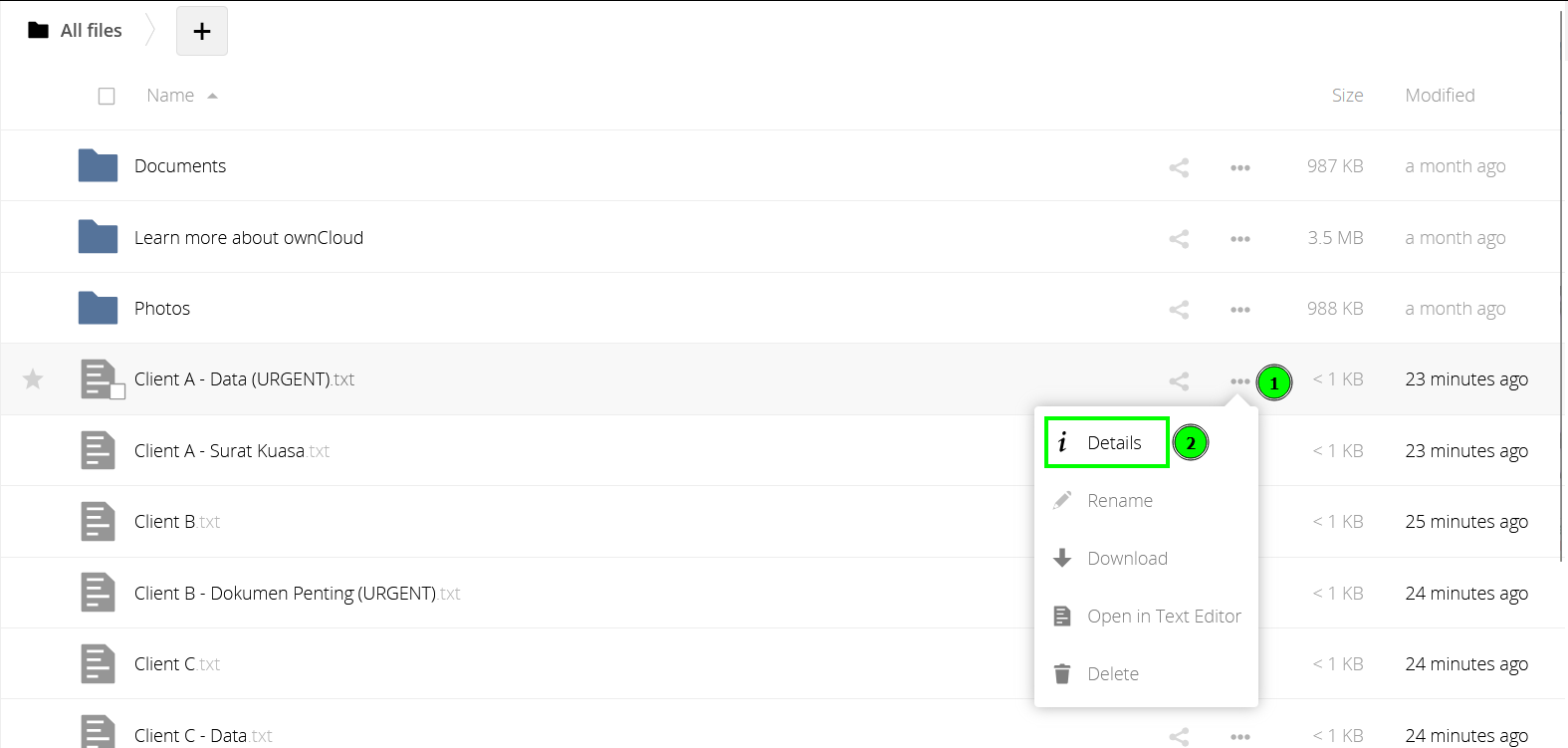Sort files by Name column header

coord(170,96)
